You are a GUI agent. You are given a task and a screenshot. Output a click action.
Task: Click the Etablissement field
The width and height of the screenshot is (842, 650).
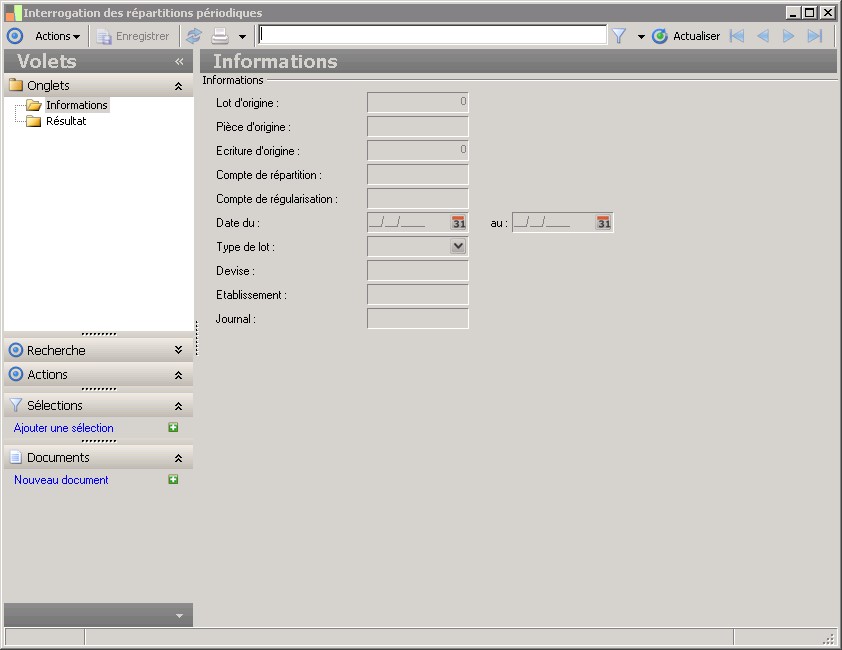point(417,294)
